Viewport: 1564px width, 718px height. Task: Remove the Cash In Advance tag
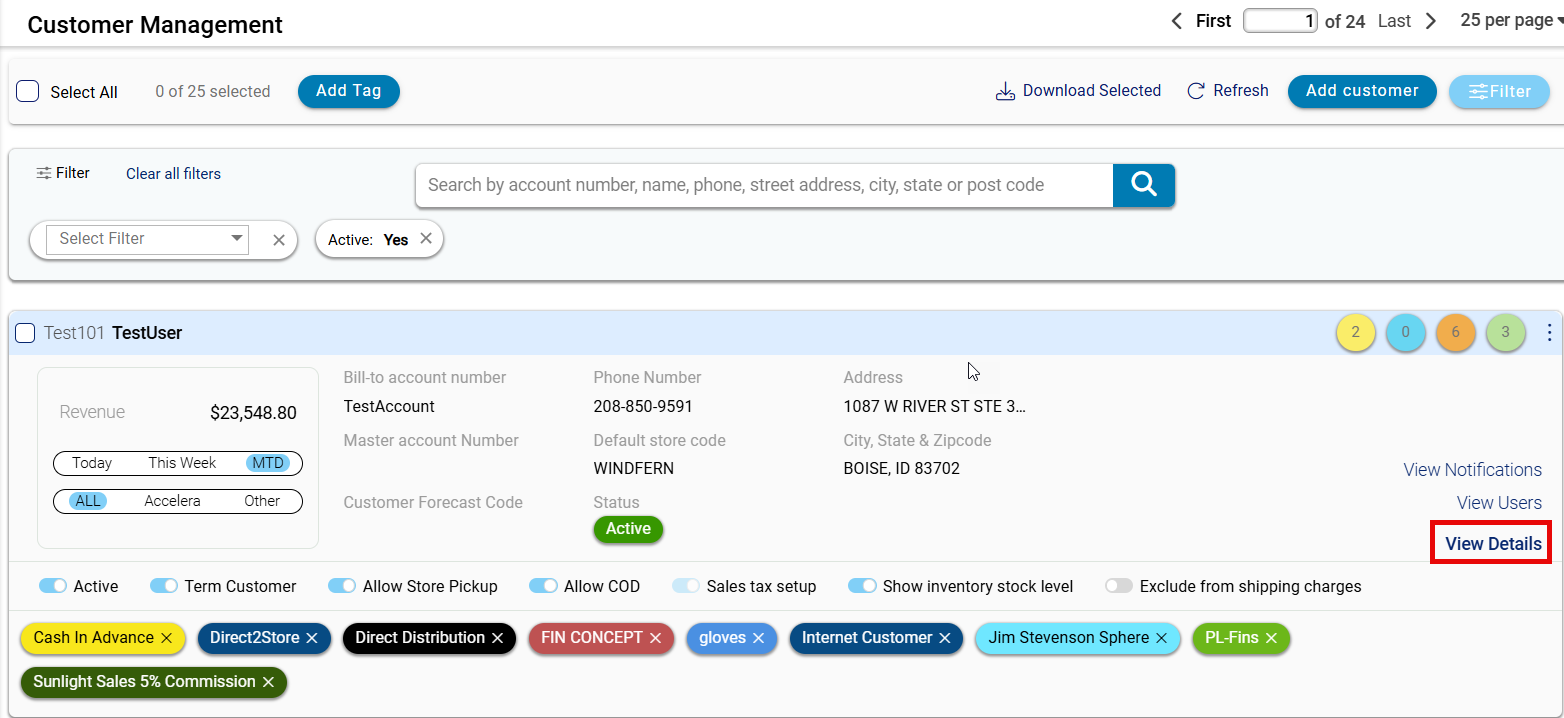(167, 638)
